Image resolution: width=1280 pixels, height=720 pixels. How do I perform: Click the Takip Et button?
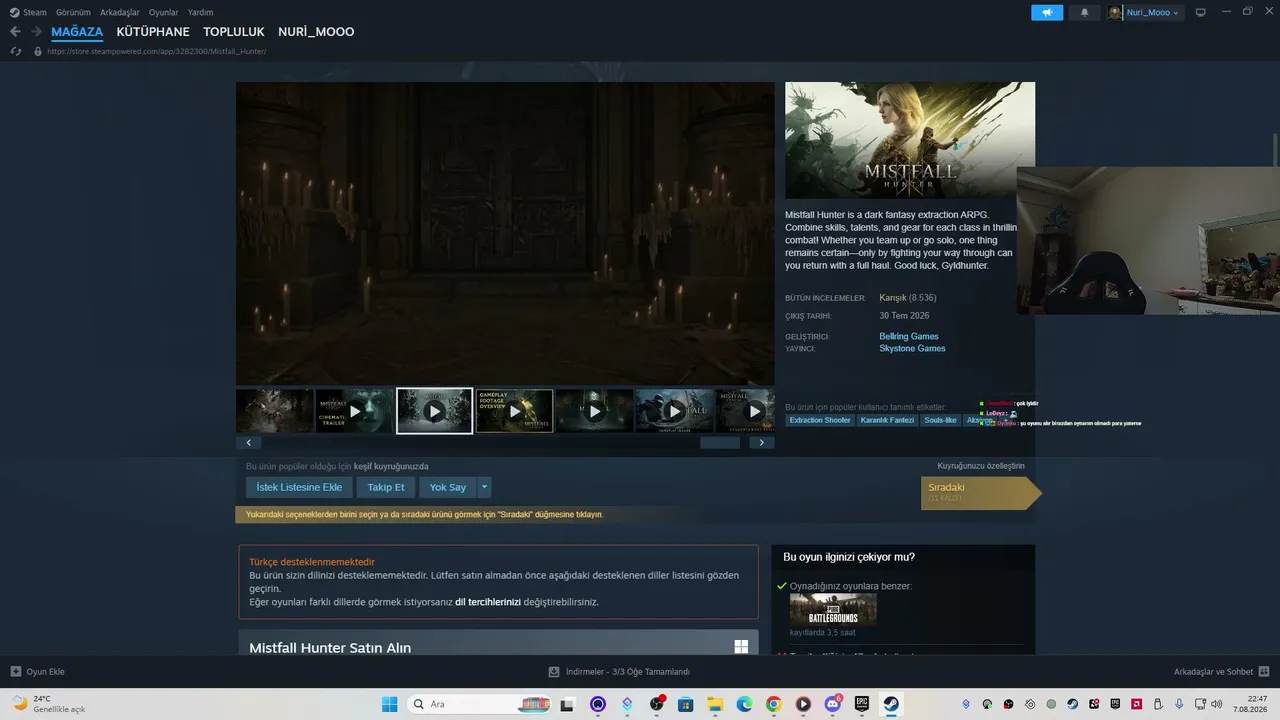[x=386, y=487]
